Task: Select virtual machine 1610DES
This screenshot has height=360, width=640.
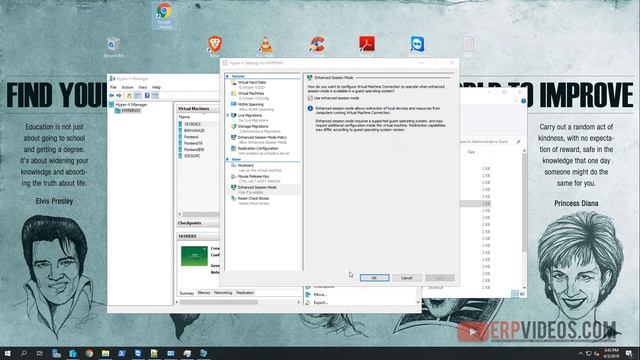Action: [192, 124]
